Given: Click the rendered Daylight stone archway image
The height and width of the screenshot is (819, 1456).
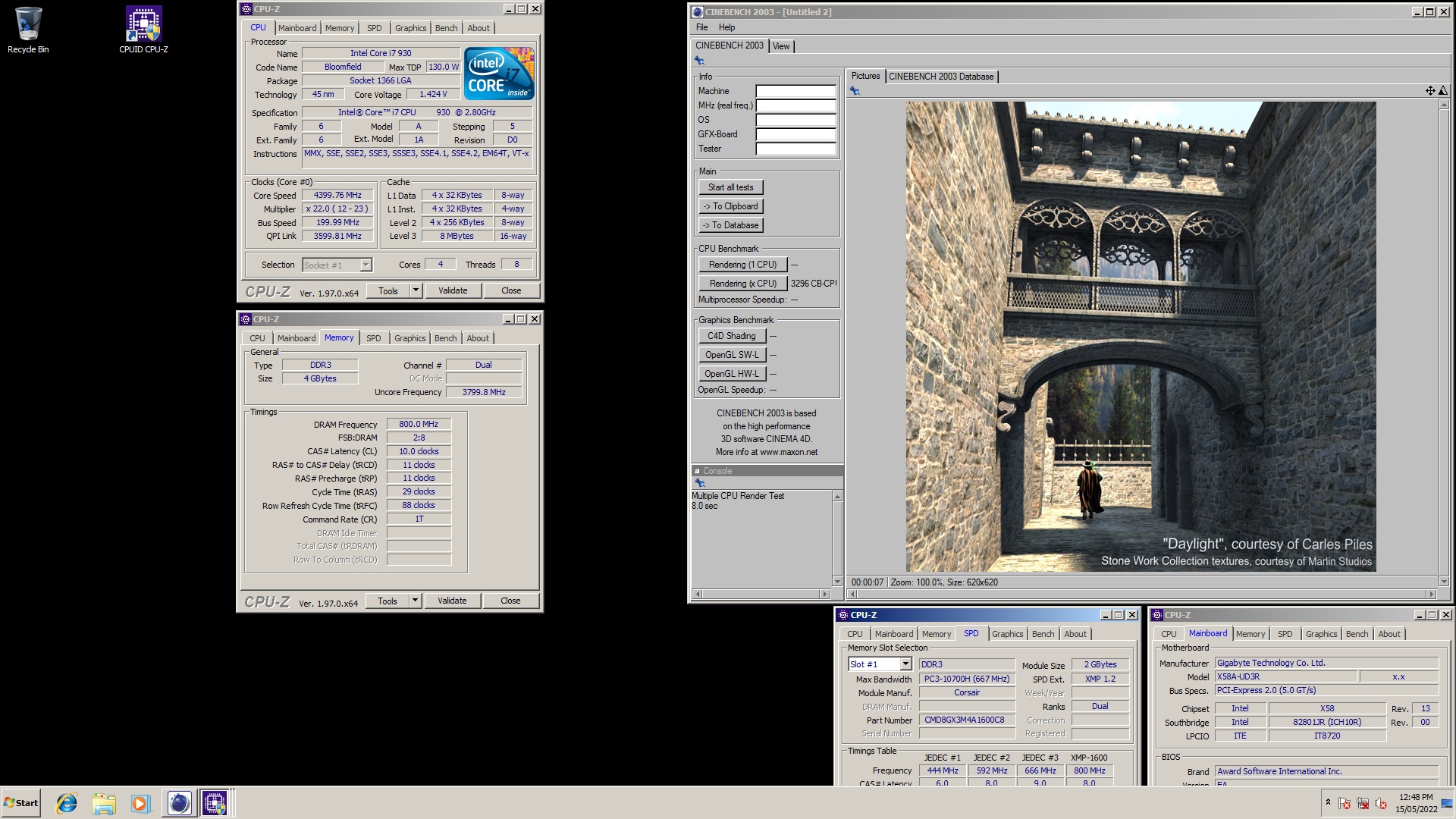Looking at the screenshot, I should tap(1141, 337).
